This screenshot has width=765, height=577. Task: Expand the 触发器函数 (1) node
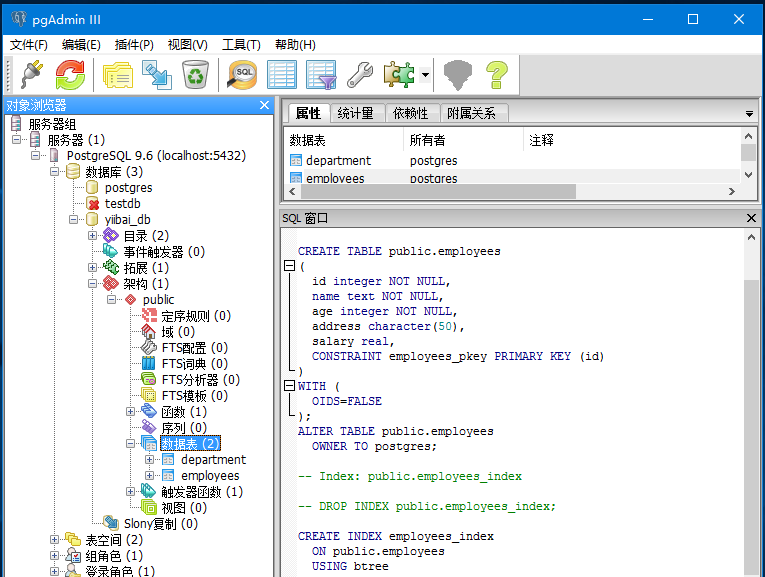pyautogui.click(x=131, y=491)
